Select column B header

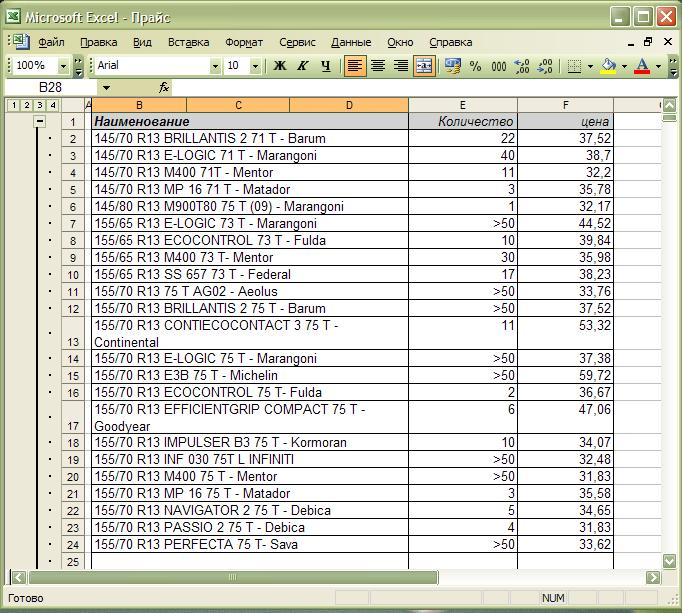coord(139,105)
